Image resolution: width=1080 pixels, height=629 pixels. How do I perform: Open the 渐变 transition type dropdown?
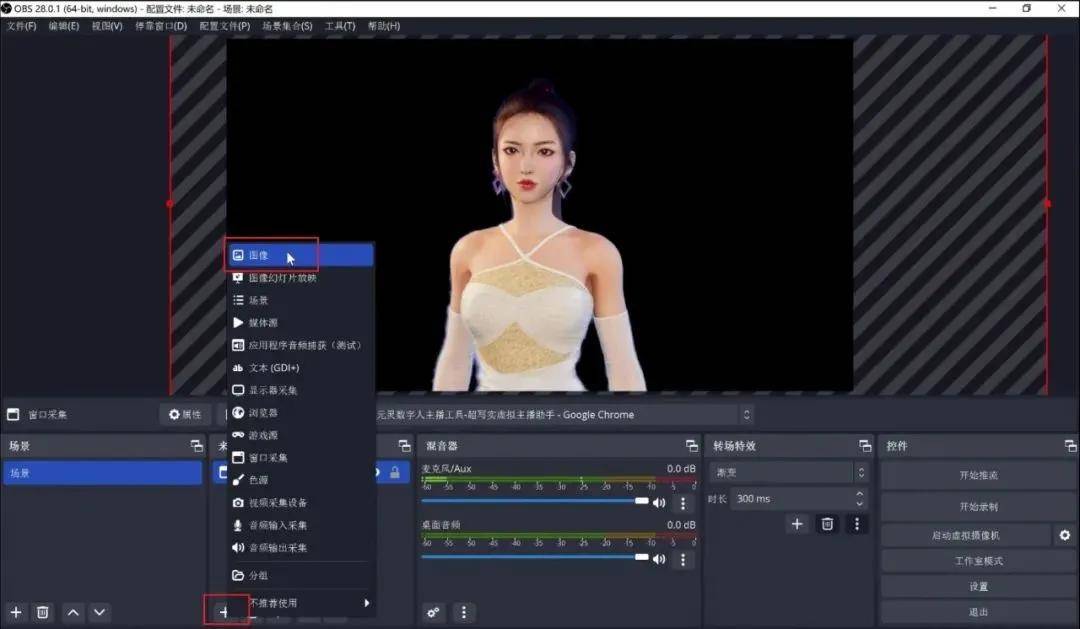point(788,473)
